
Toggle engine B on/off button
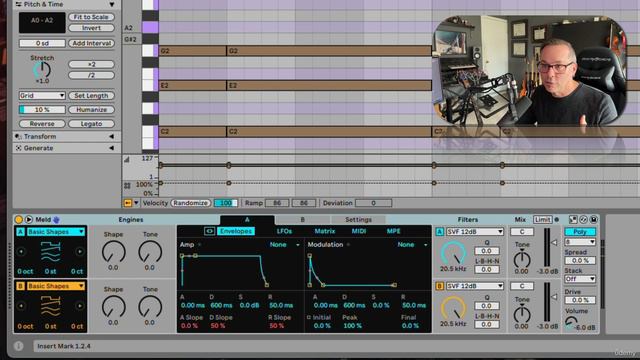(x=20, y=286)
